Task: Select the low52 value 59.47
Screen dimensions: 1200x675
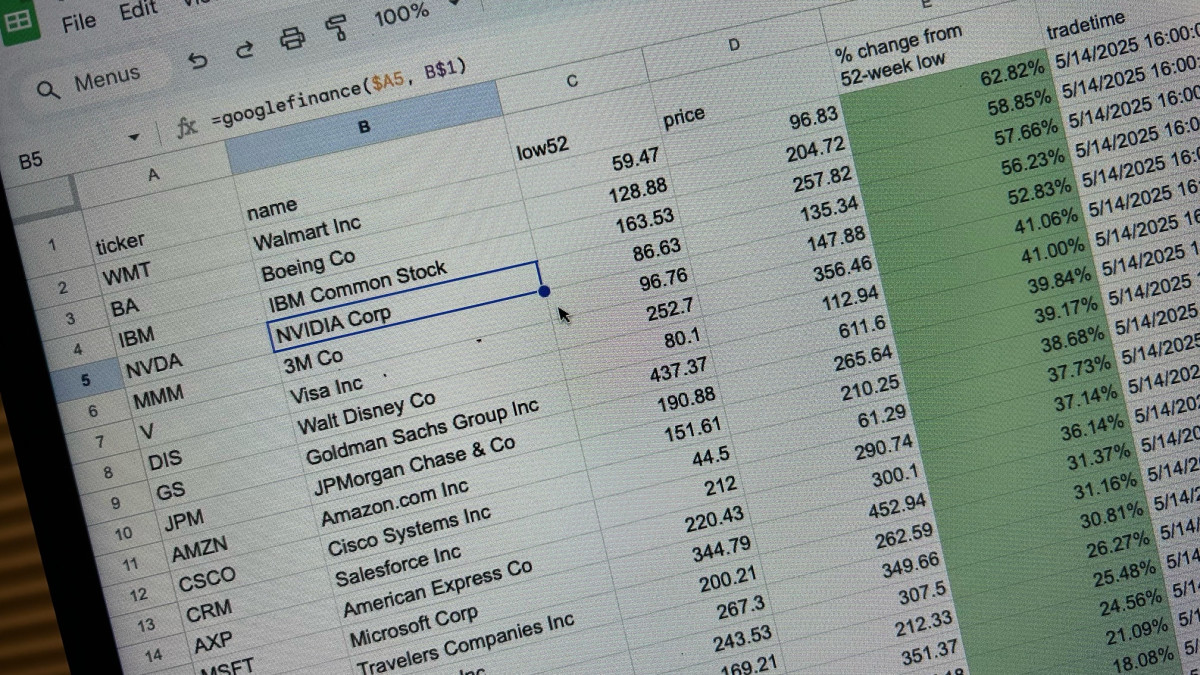Action: click(x=634, y=158)
